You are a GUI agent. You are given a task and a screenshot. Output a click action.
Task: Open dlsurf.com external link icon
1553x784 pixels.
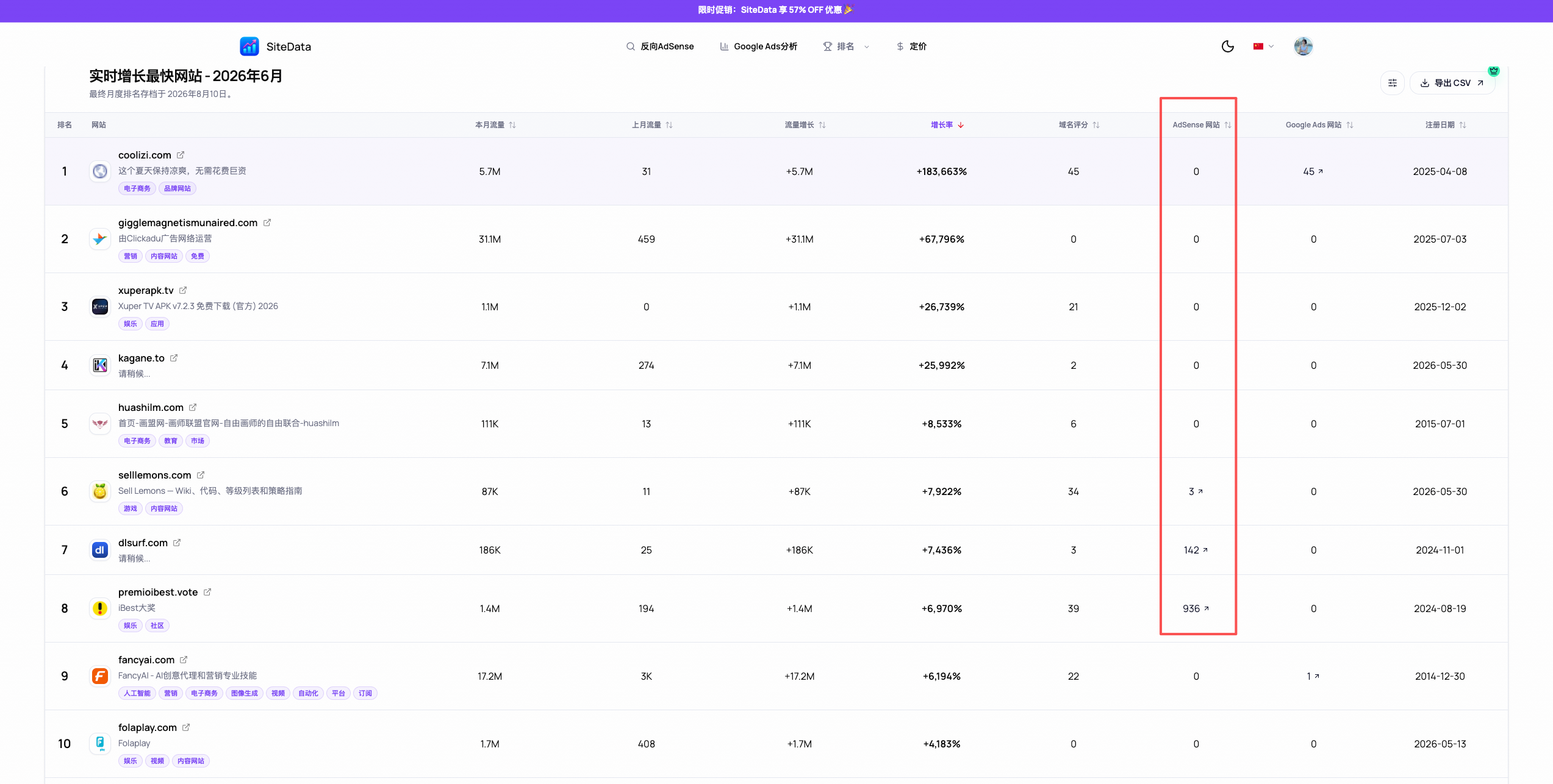[x=177, y=543]
